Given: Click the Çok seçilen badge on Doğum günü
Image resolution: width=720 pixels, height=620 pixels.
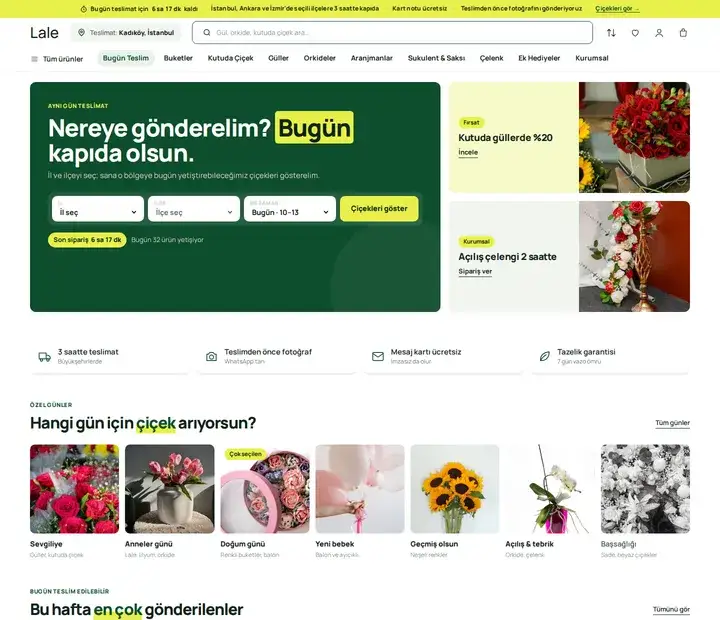Looking at the screenshot, I should coord(245,454).
